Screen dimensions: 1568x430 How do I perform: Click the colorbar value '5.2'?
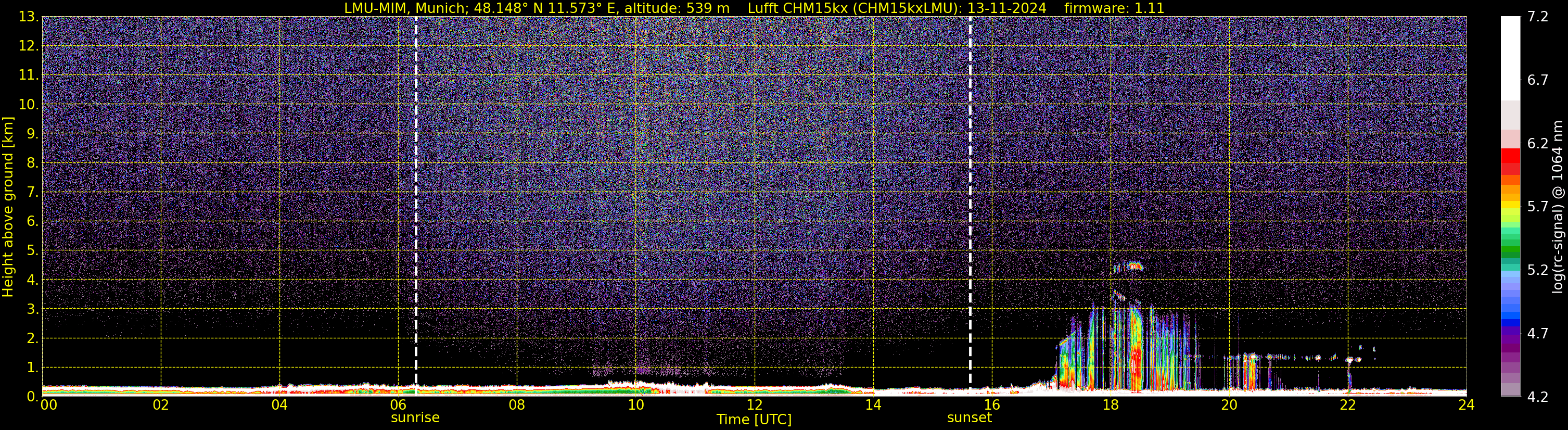[1538, 270]
